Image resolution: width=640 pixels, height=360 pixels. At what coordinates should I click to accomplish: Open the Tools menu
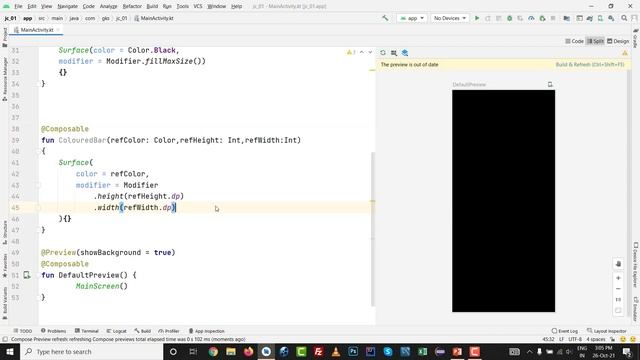coord(182,6)
